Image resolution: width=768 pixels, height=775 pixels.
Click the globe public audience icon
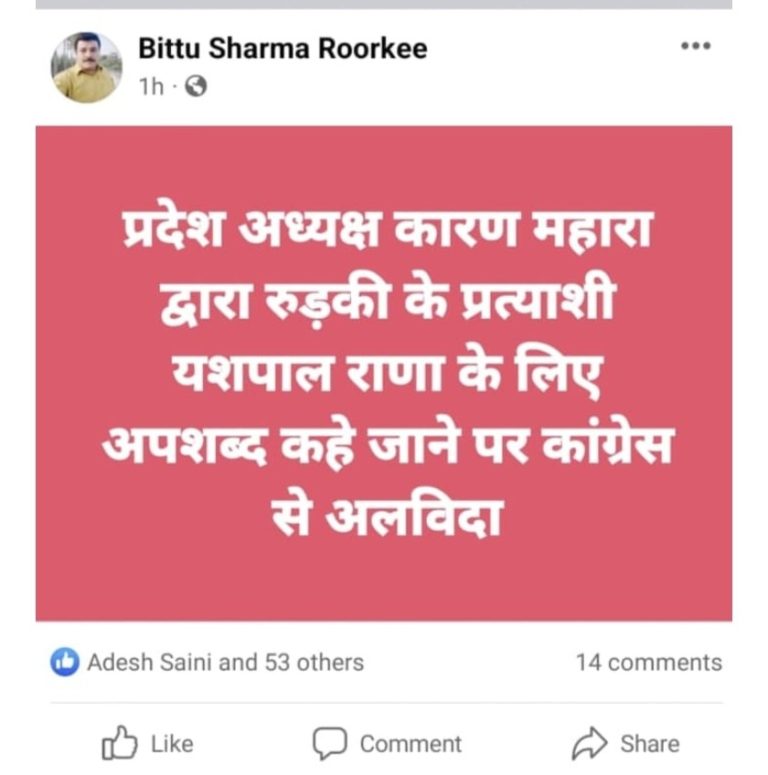point(196,86)
